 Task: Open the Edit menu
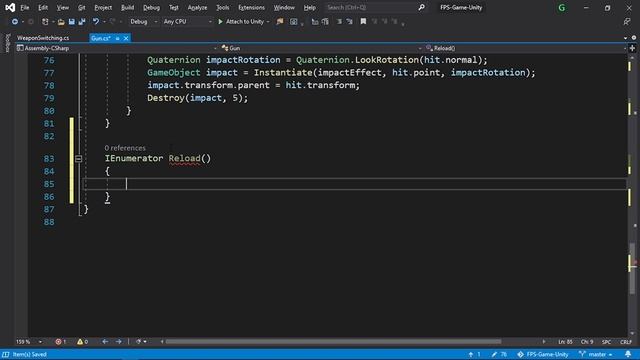[42, 7]
